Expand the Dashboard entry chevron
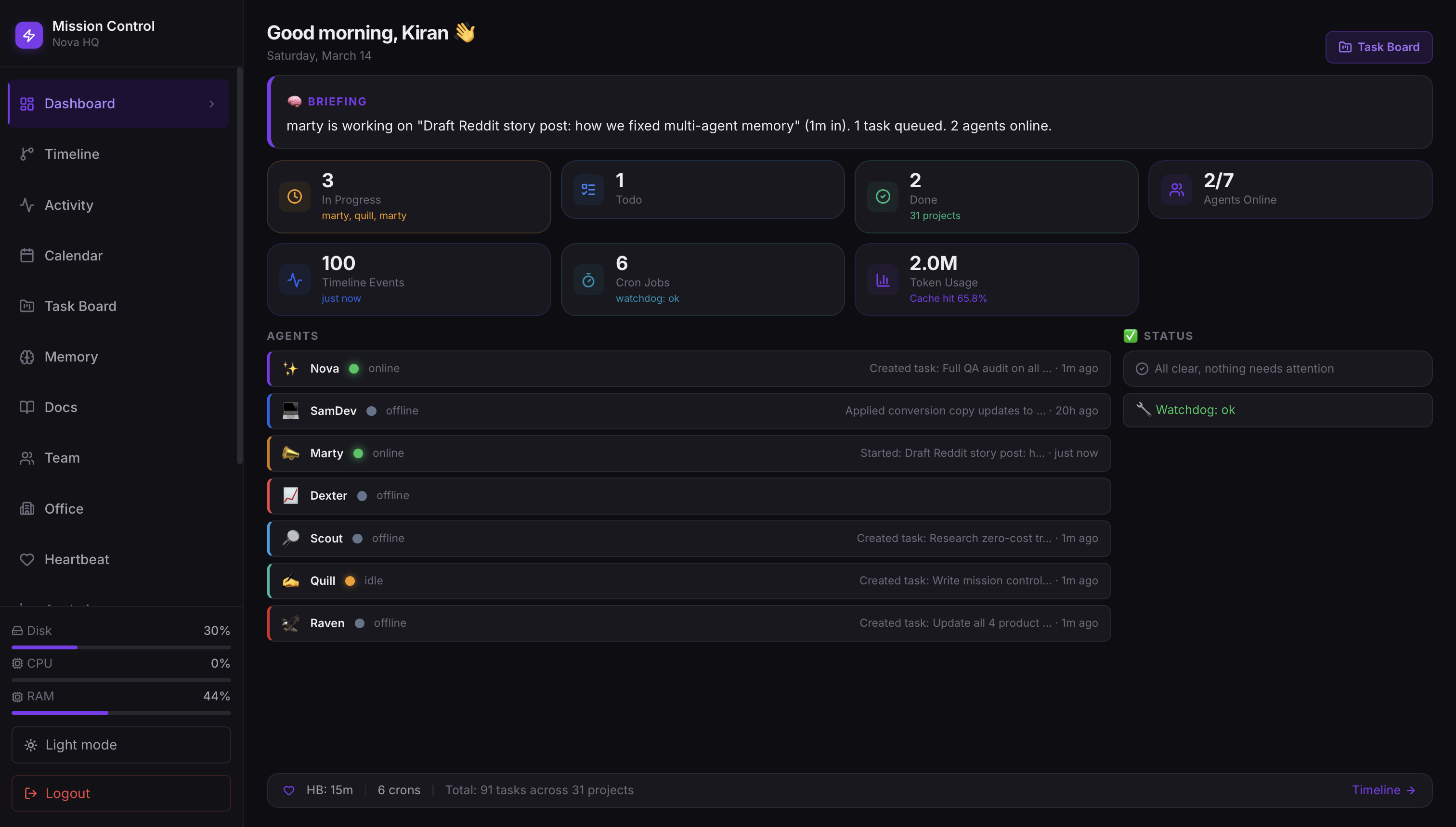The image size is (1456, 827). 211,104
